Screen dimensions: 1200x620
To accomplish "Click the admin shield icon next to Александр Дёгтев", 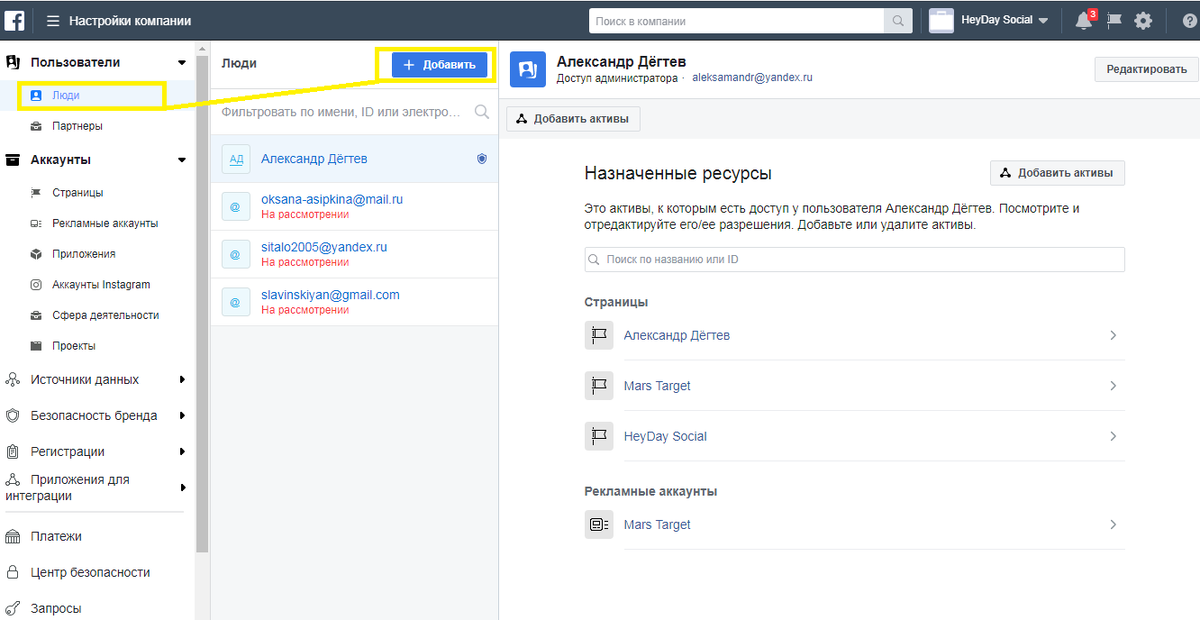I will pyautogui.click(x=482, y=159).
